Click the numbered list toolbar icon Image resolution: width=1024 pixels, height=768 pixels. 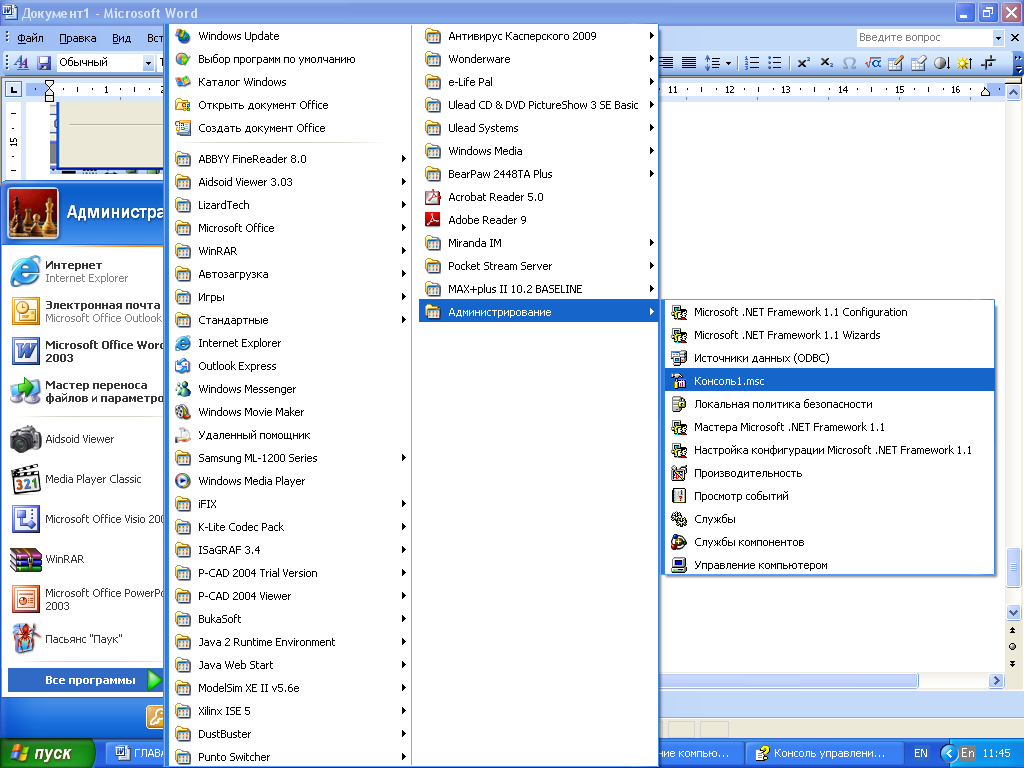pyautogui.click(x=752, y=63)
